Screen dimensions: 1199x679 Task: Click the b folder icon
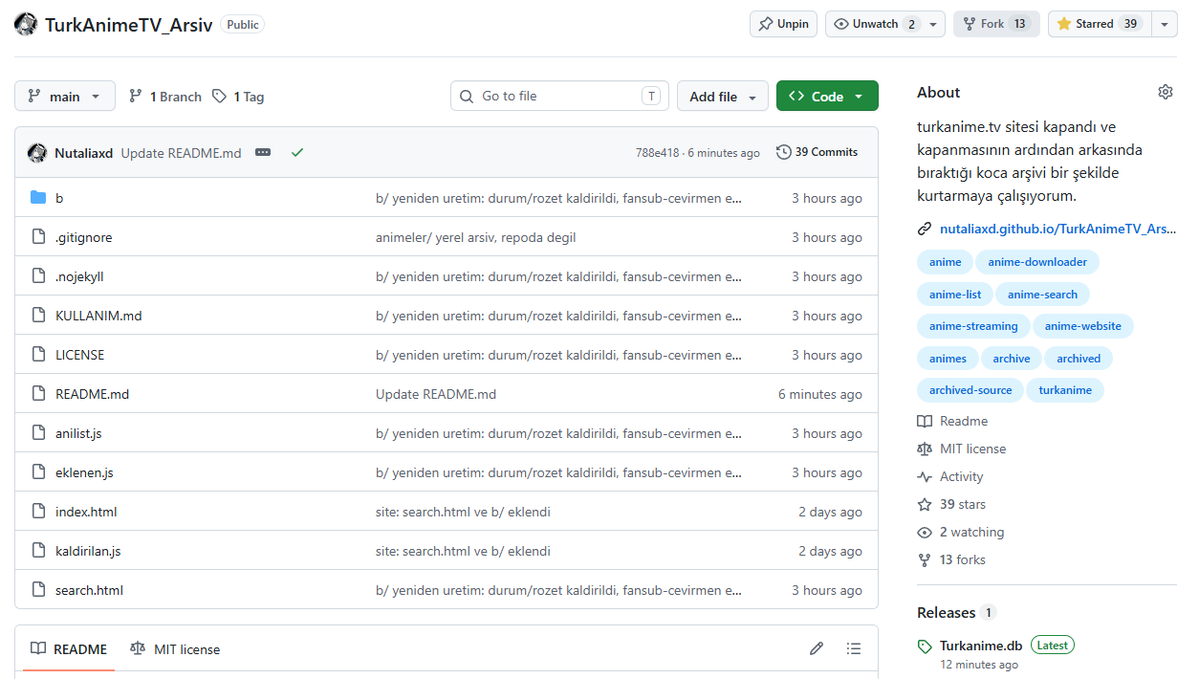click(38, 197)
